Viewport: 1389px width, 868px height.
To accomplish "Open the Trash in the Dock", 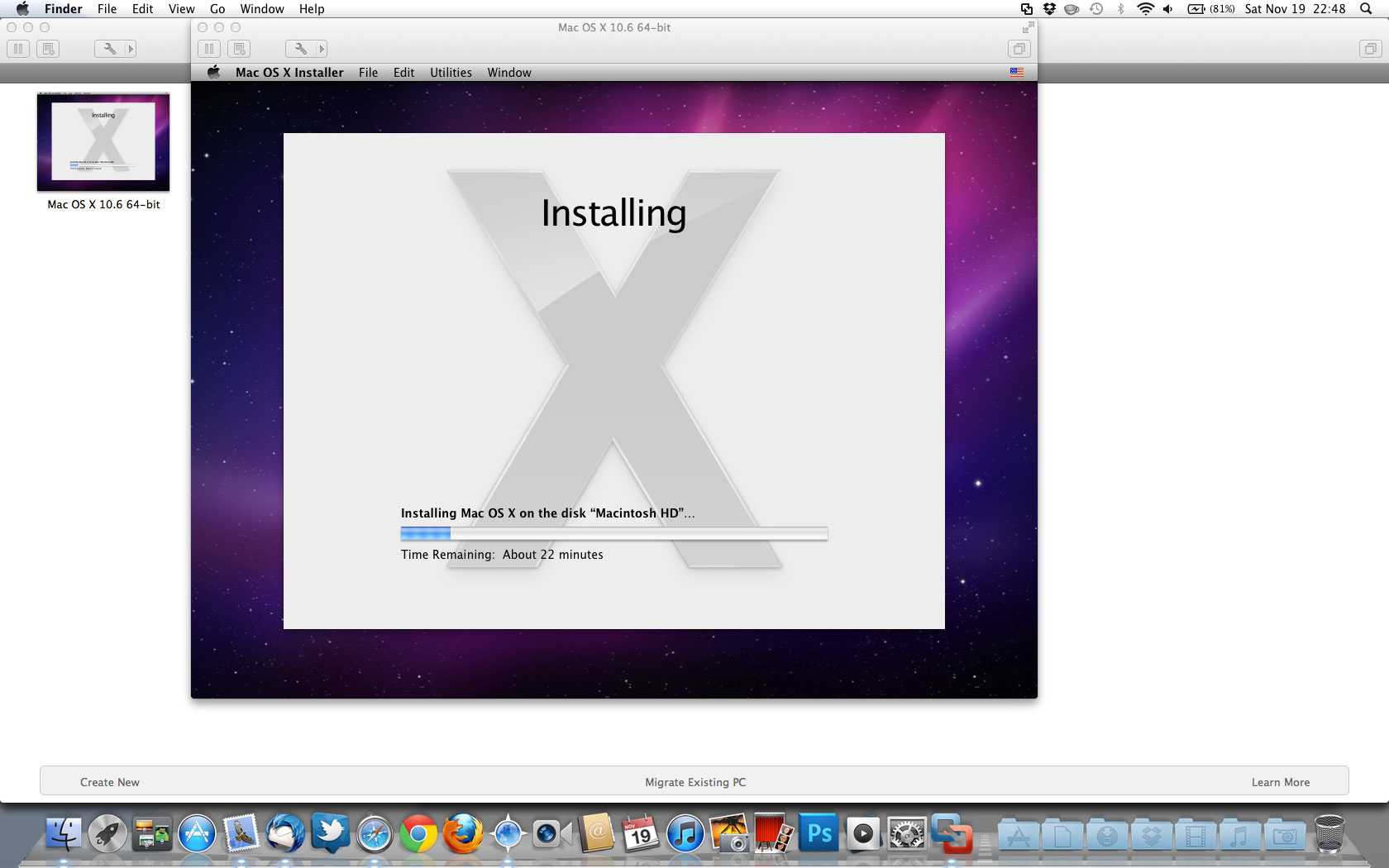I will 1329,833.
